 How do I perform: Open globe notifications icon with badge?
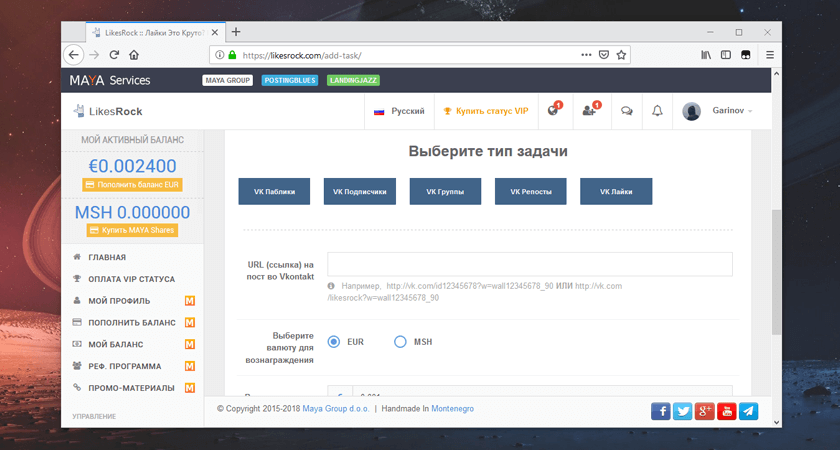coord(554,110)
